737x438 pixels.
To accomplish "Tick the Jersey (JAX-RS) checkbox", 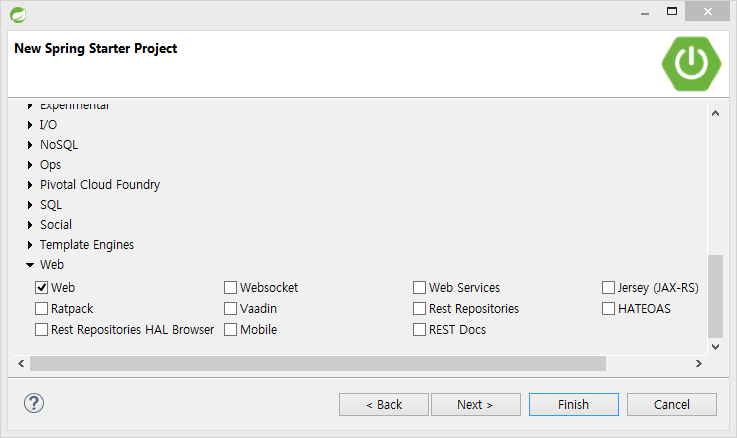I will pyautogui.click(x=608, y=287).
